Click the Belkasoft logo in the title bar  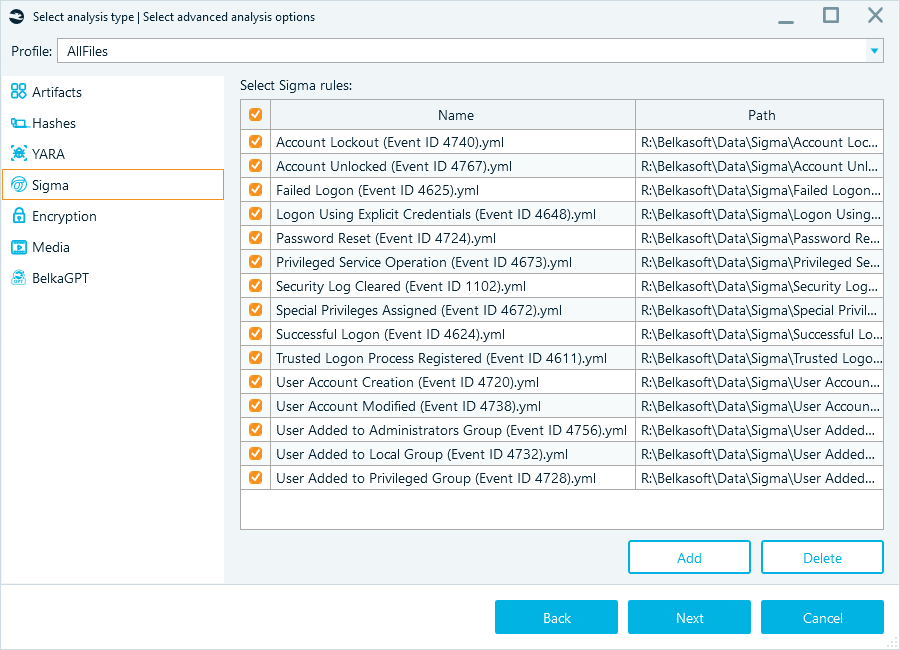(x=15, y=16)
